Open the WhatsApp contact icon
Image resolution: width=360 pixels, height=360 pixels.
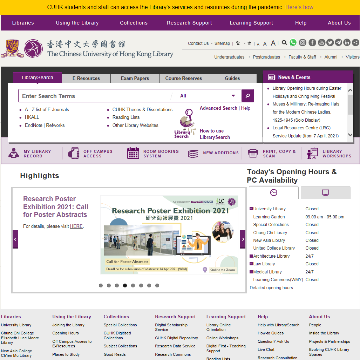point(293,42)
